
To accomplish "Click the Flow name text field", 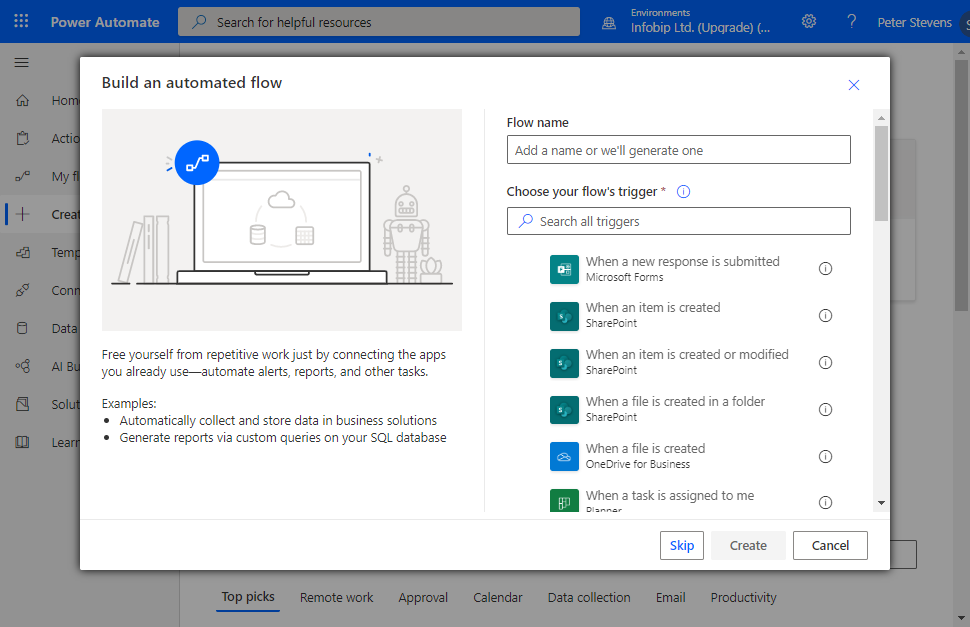I will click(678, 150).
